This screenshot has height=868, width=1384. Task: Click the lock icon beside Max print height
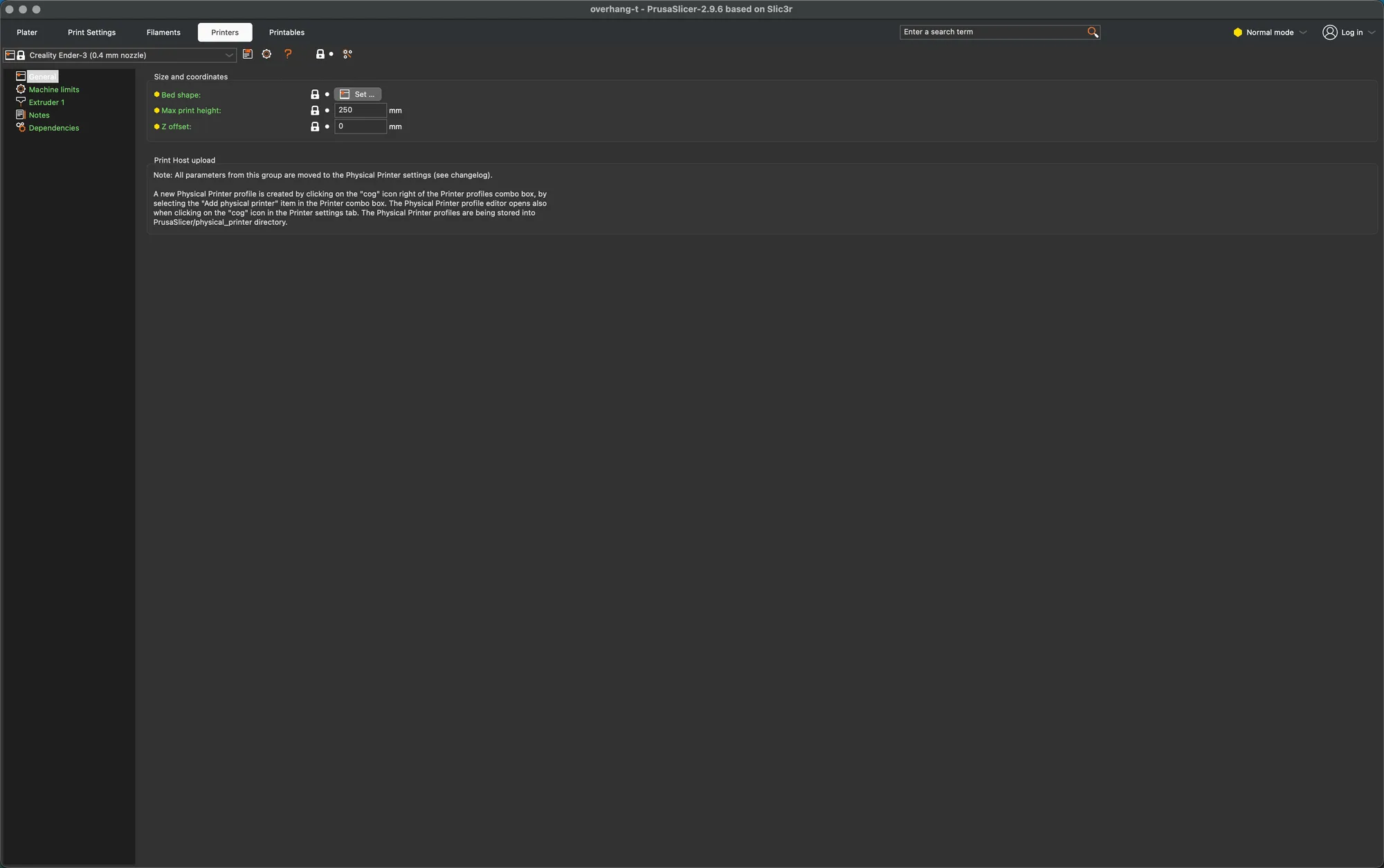pyautogui.click(x=315, y=110)
